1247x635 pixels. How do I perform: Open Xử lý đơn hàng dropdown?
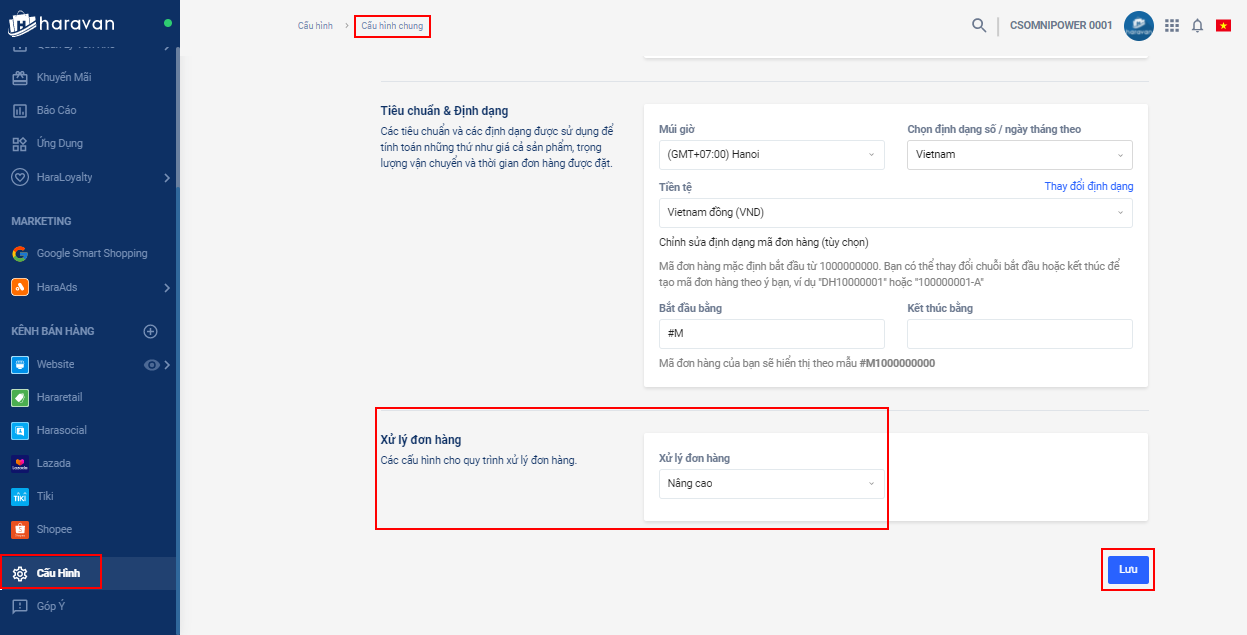tap(771, 484)
